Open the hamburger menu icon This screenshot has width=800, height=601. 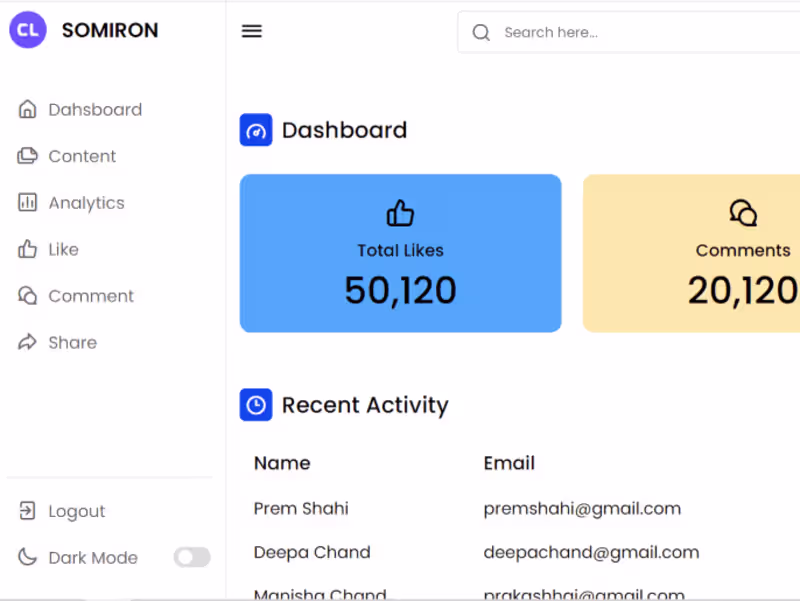(252, 31)
